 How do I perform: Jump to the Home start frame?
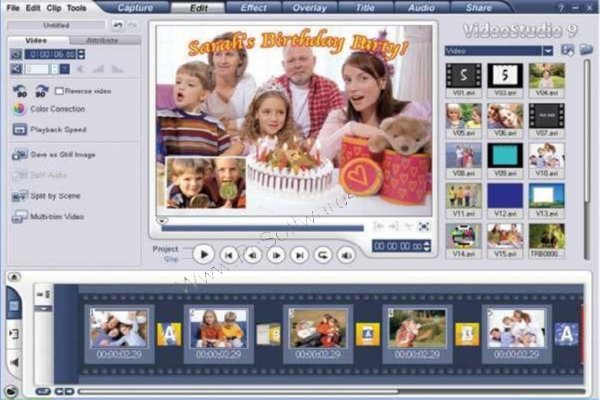coord(229,255)
